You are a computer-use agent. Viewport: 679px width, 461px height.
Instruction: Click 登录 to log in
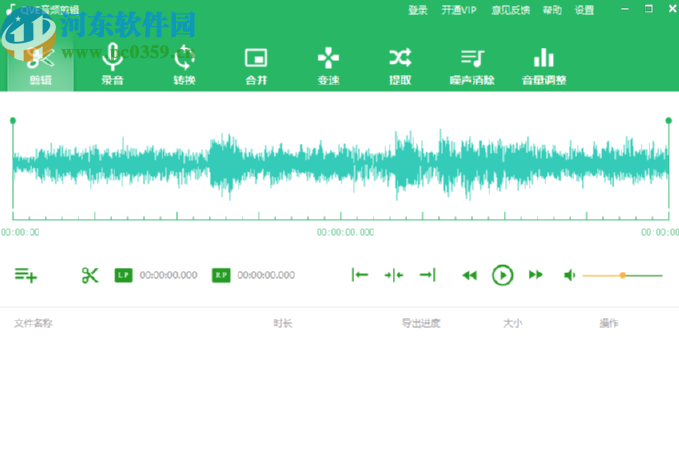[418, 10]
